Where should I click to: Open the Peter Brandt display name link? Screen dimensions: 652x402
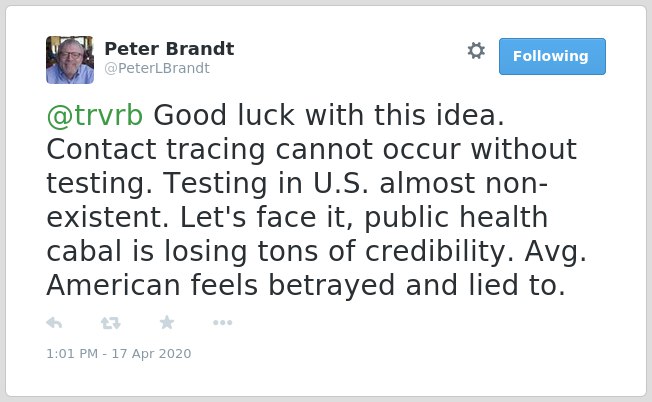pyautogui.click(x=169, y=49)
